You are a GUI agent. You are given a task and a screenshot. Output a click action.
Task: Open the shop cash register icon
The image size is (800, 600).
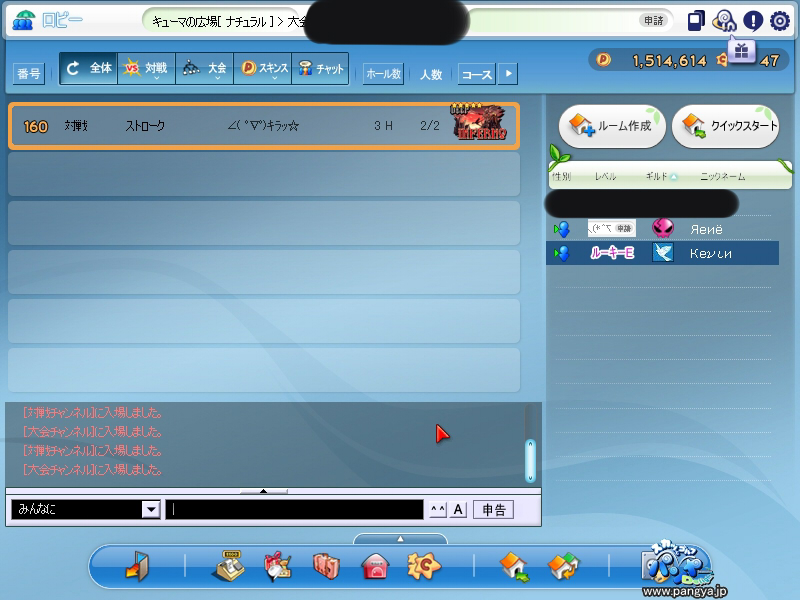click(x=229, y=567)
